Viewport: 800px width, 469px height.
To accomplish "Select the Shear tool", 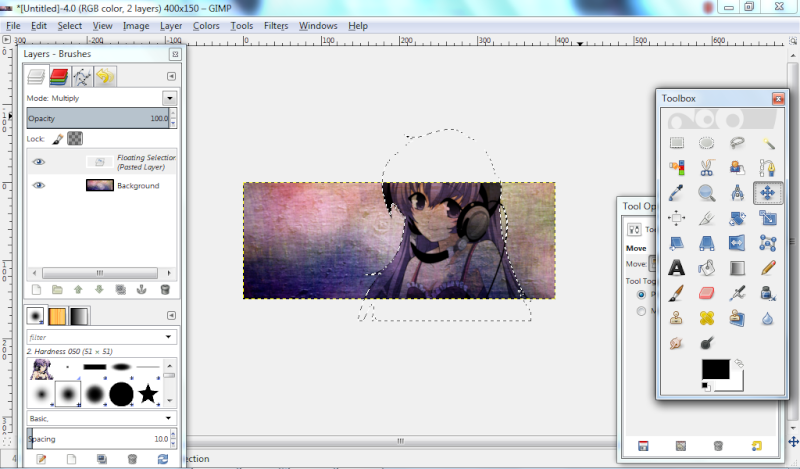I will point(677,243).
